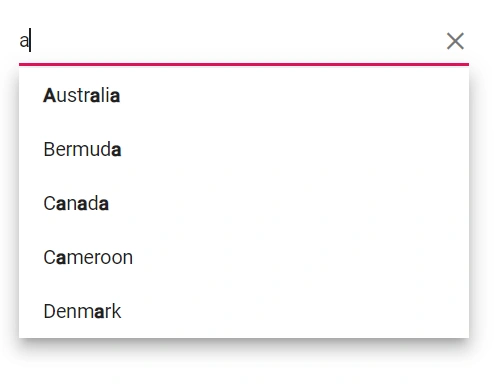Pick Canada from the autocomplete popup

244,203
